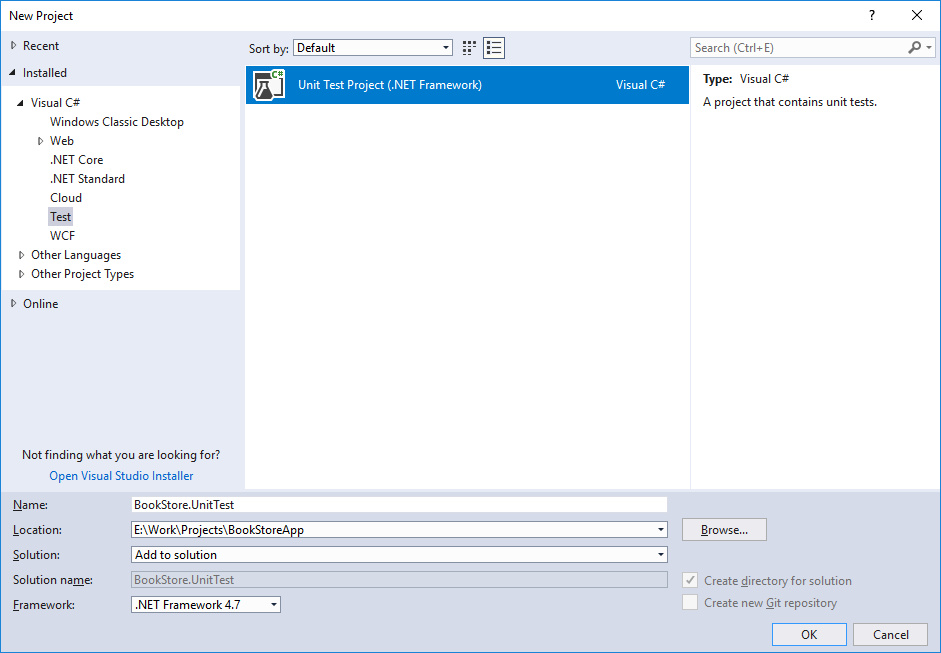Viewport: 941px width, 653px height.
Task: Select the Visual C# label
Action: click(x=55, y=103)
